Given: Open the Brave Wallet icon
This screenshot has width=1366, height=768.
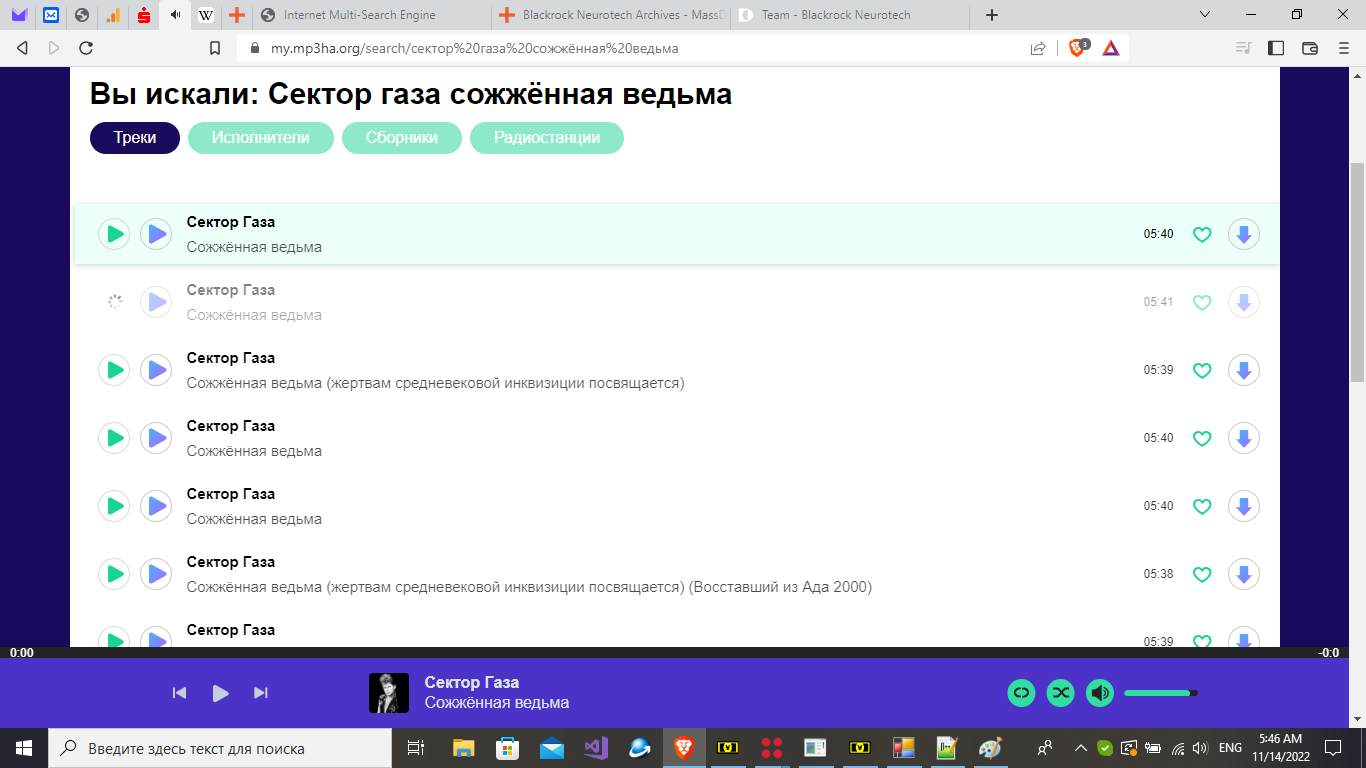Looking at the screenshot, I should (1310, 48).
